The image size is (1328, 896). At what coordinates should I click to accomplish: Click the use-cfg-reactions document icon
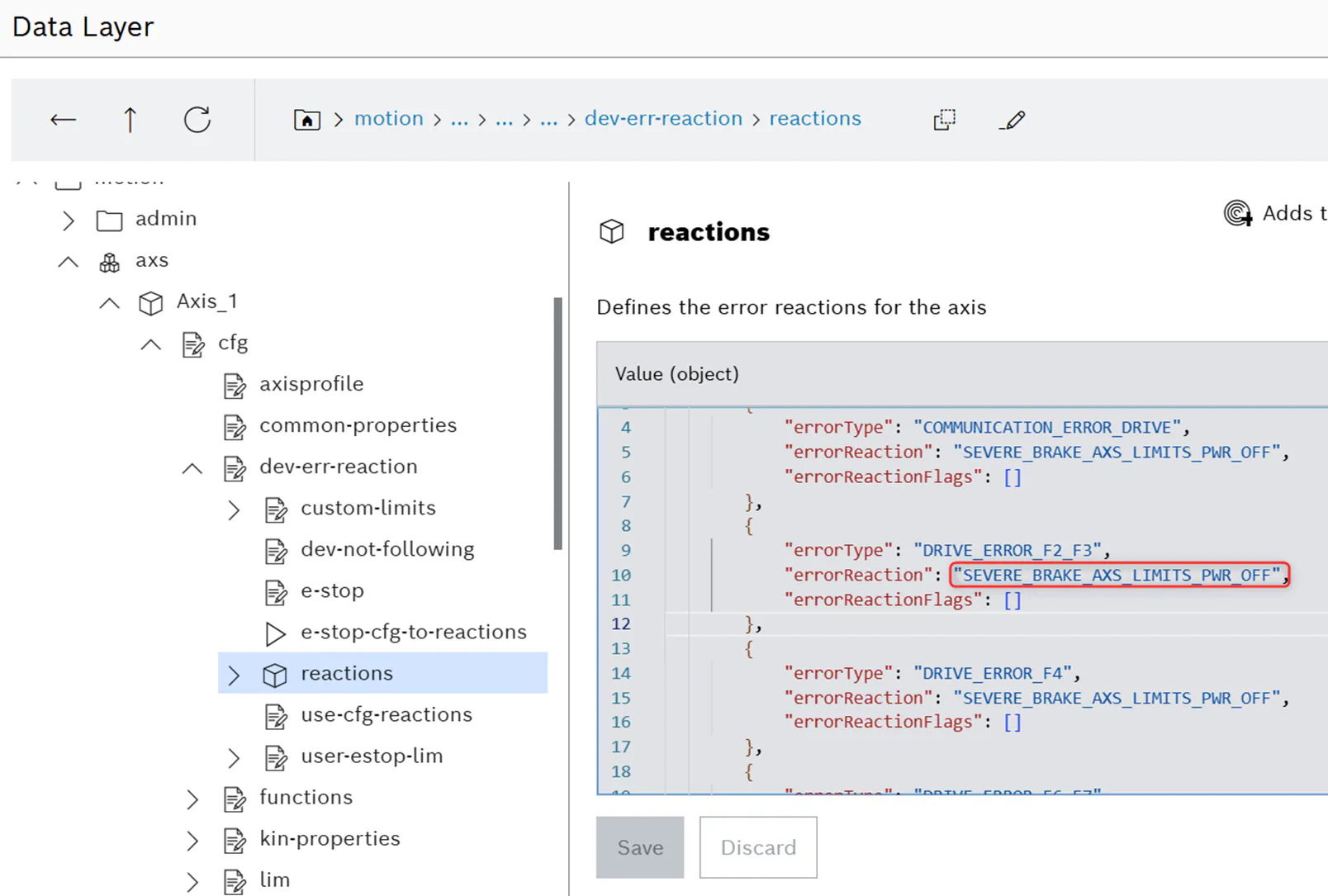pyautogui.click(x=276, y=716)
